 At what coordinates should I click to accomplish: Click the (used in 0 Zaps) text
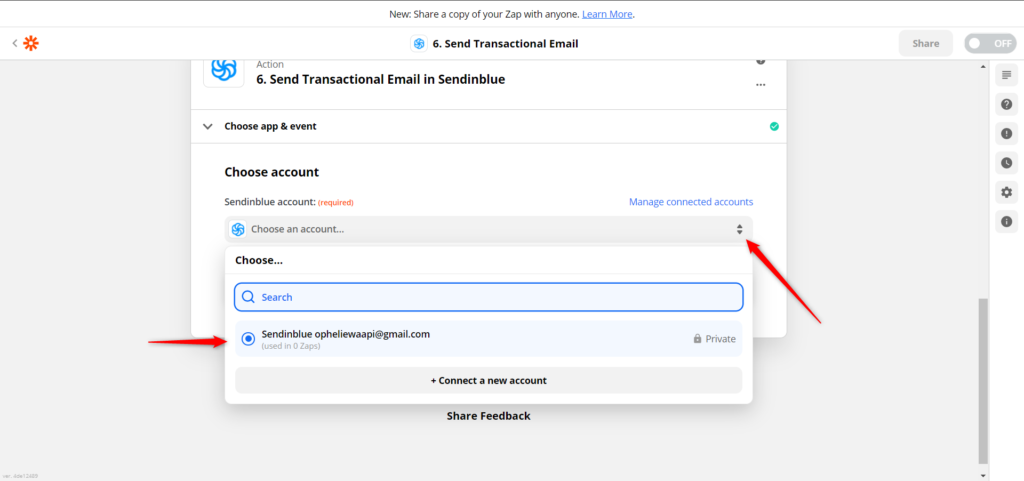[x=291, y=346]
